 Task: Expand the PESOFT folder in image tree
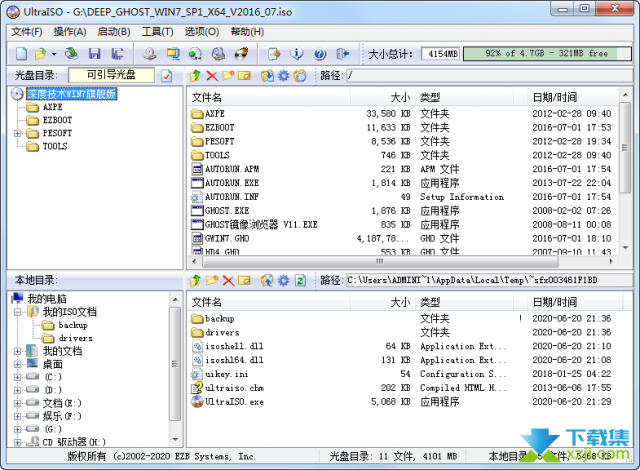point(19,133)
